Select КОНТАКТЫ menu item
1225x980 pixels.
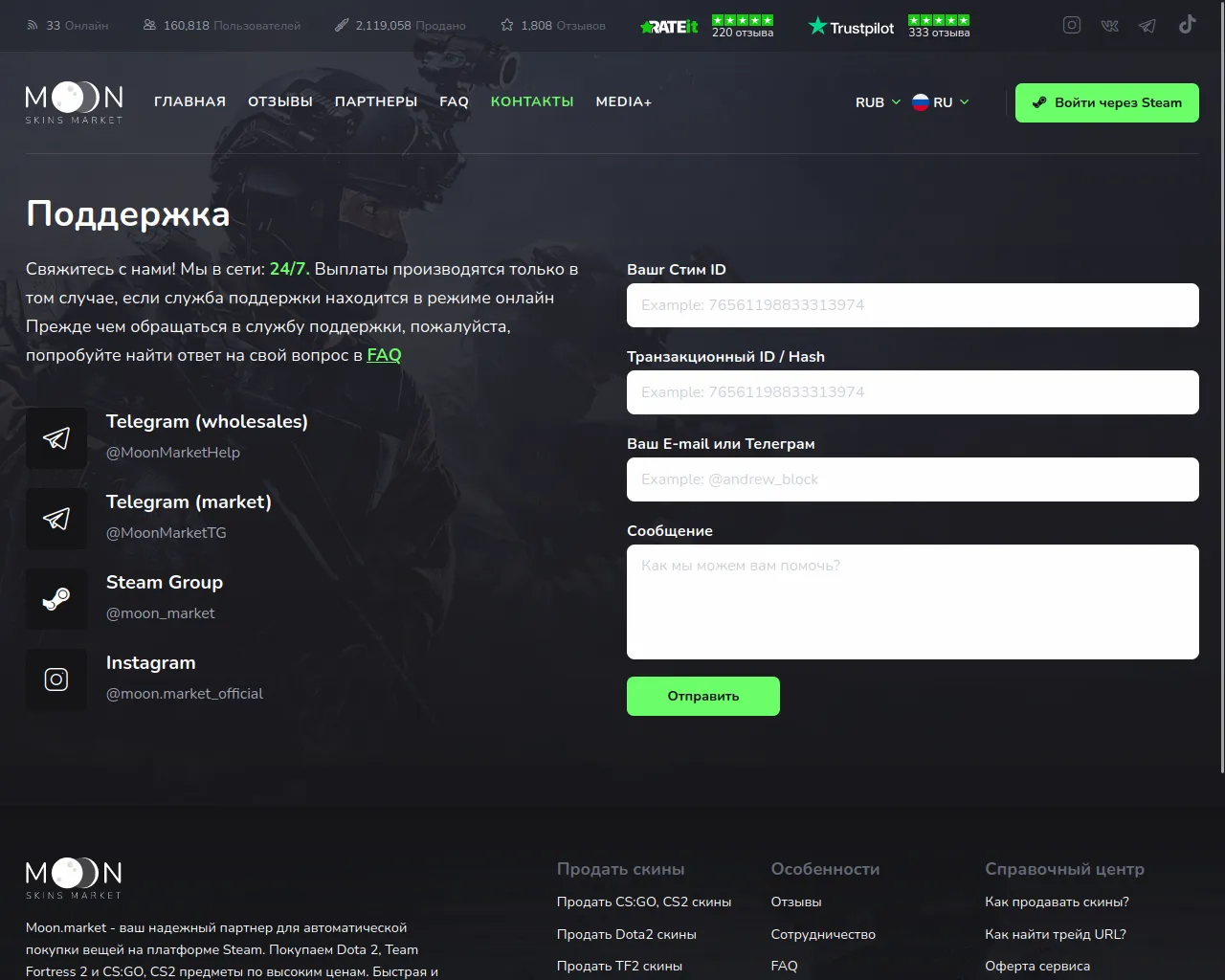(x=532, y=101)
